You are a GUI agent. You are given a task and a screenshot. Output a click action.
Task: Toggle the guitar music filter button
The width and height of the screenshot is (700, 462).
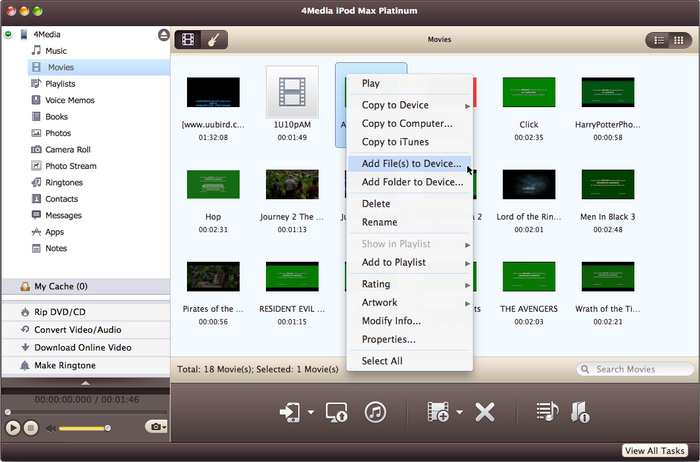(214, 40)
